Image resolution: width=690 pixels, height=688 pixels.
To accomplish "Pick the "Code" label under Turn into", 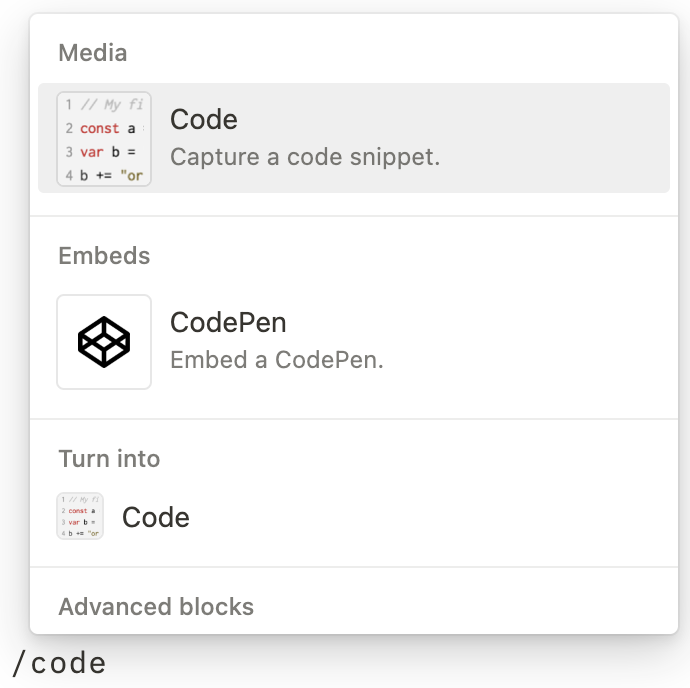I will 156,517.
